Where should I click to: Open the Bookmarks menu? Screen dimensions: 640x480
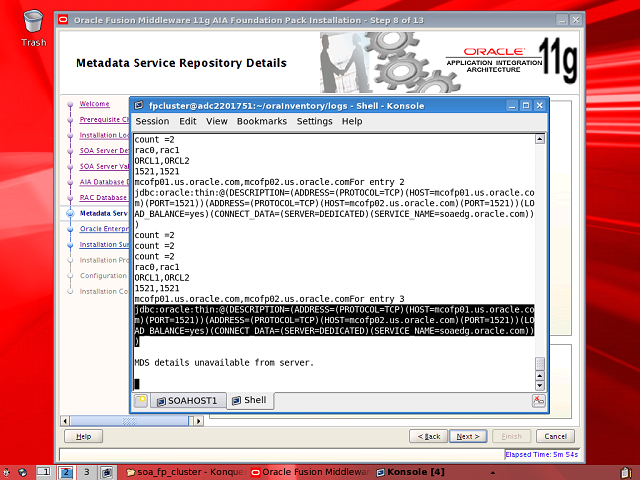click(x=261, y=121)
